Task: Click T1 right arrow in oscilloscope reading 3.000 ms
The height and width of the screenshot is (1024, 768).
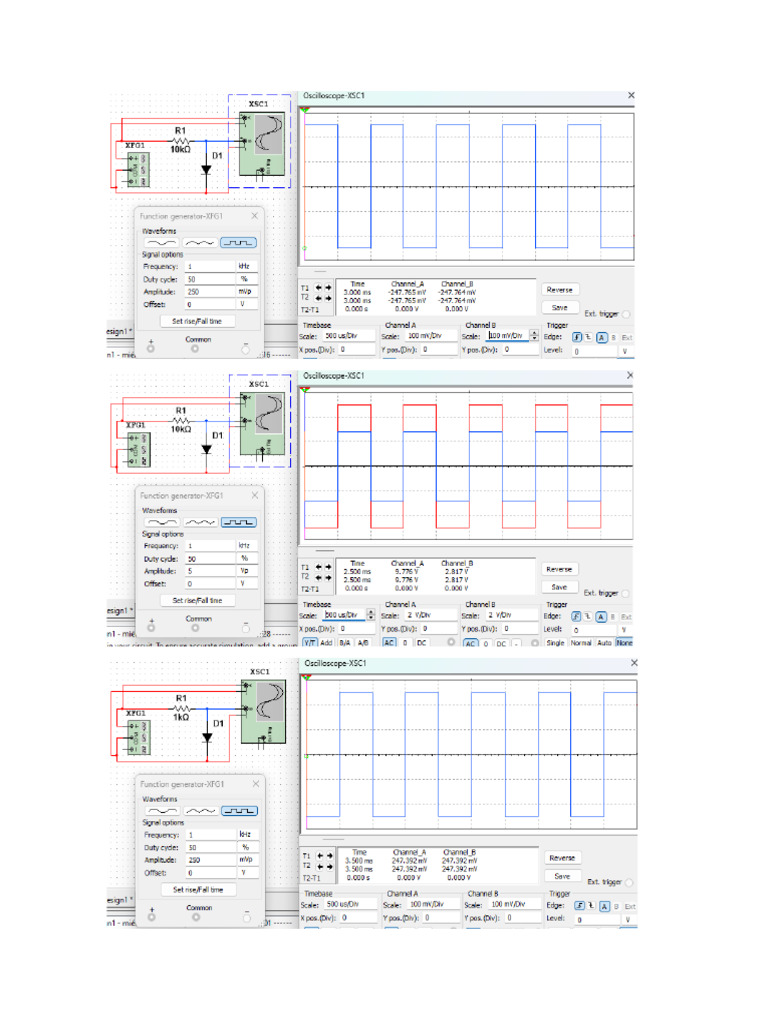Action: pos(328,287)
